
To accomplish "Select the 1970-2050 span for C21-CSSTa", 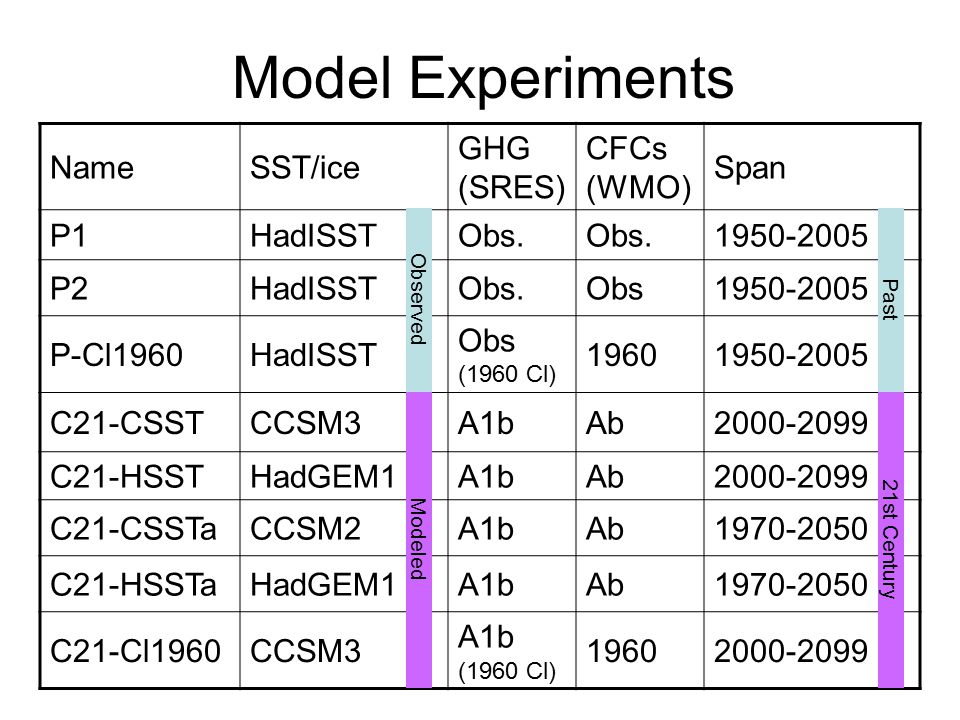I will (791, 529).
